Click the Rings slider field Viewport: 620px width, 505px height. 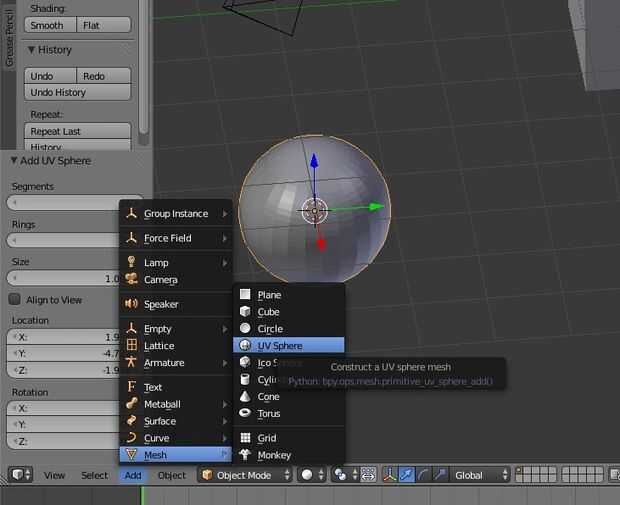(x=63, y=240)
